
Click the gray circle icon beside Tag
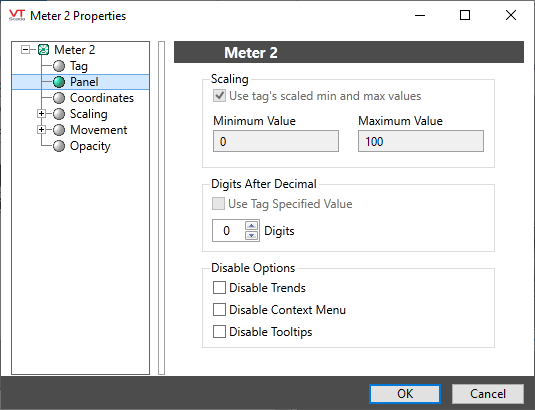click(59, 66)
